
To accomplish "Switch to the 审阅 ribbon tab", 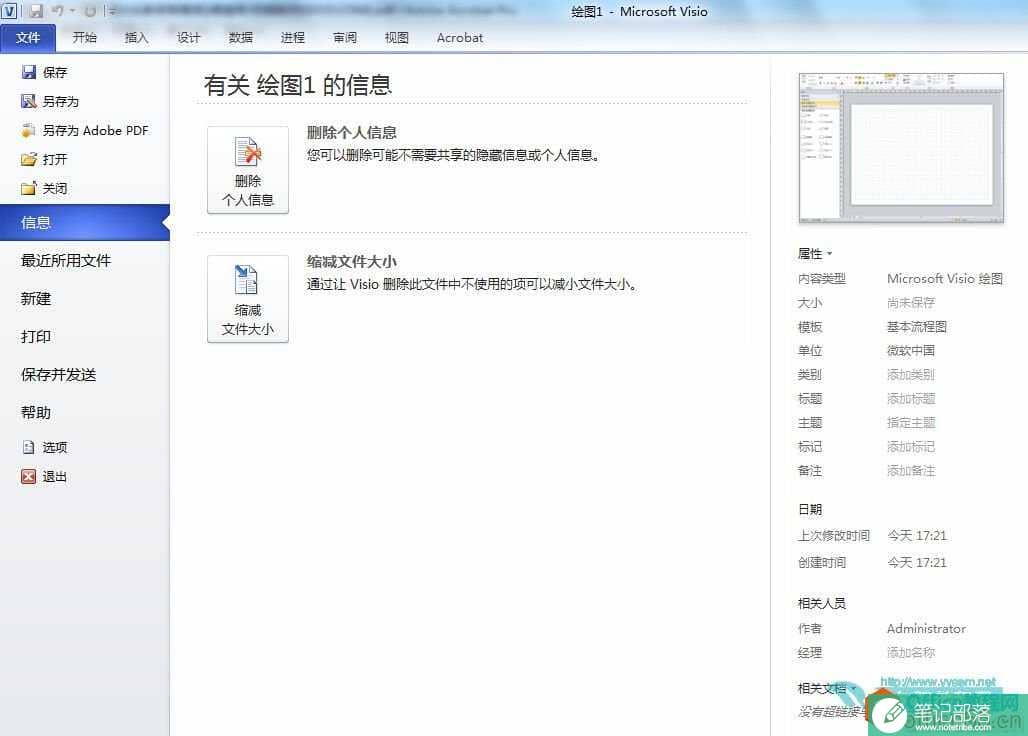I will (345, 38).
